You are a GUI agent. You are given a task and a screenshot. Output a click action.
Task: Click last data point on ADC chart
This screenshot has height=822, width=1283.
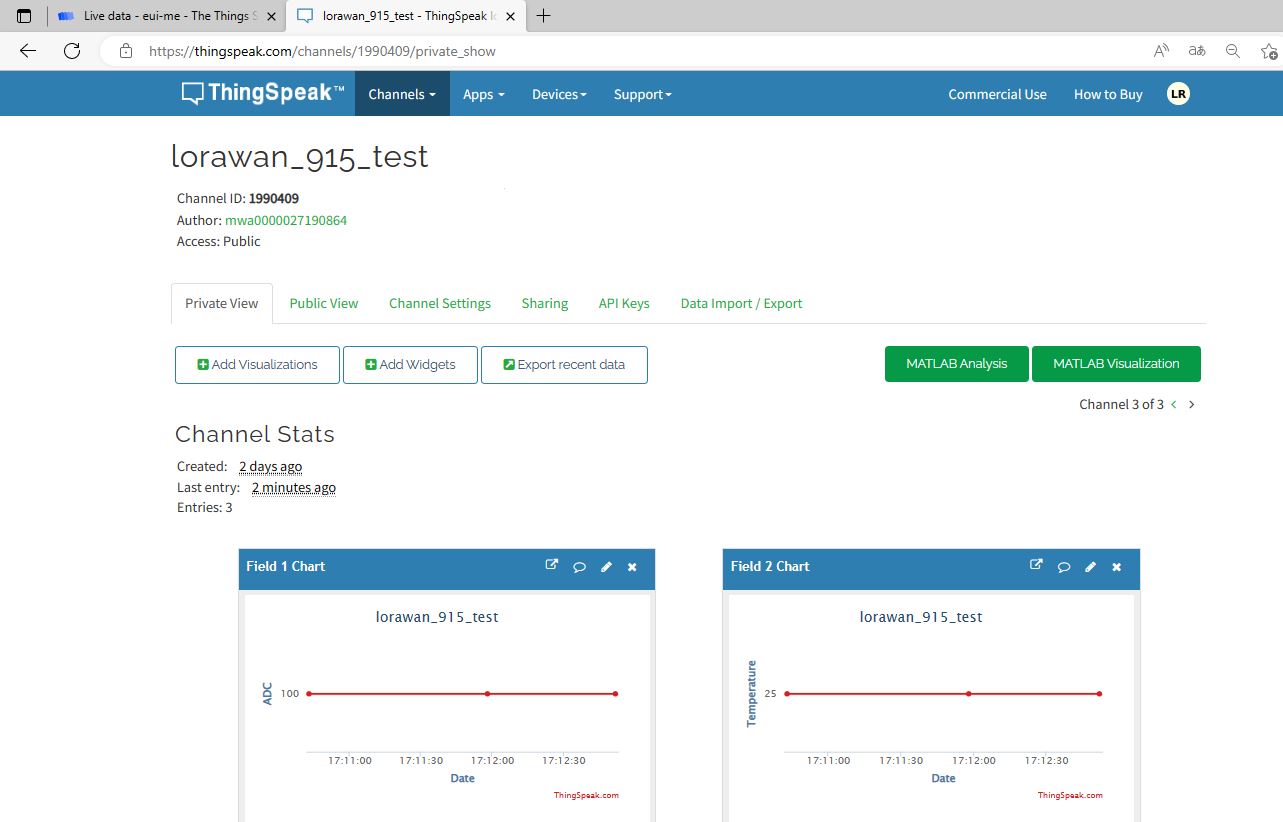pyautogui.click(x=615, y=693)
